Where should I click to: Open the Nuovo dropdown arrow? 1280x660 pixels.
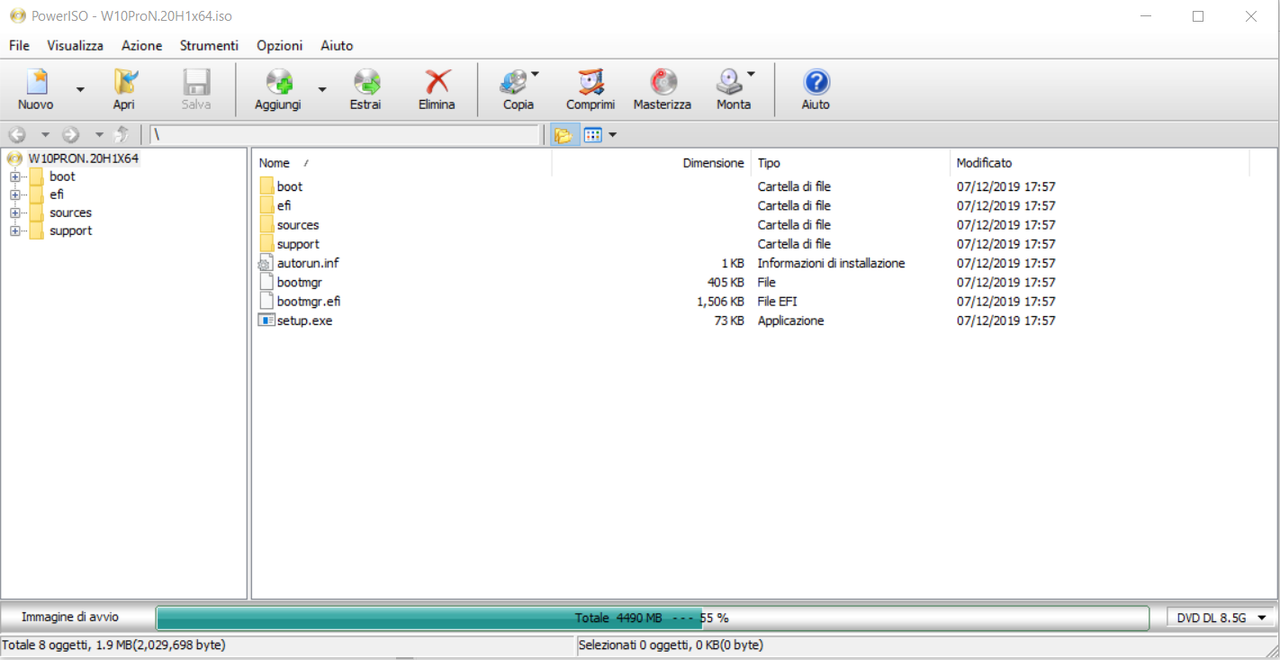80,89
